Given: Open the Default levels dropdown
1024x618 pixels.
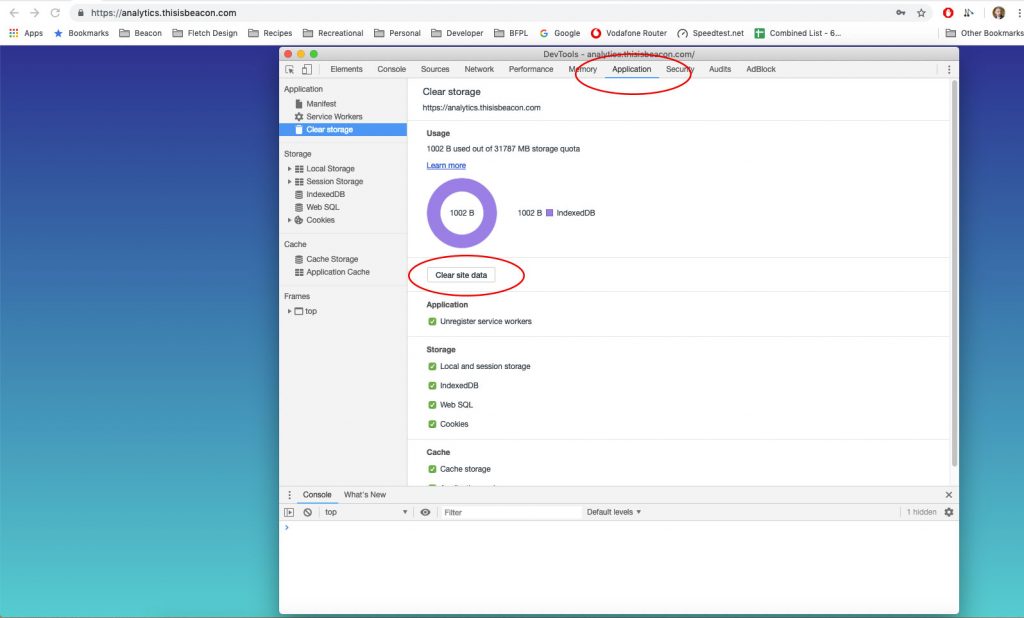Looking at the screenshot, I should tap(614, 512).
